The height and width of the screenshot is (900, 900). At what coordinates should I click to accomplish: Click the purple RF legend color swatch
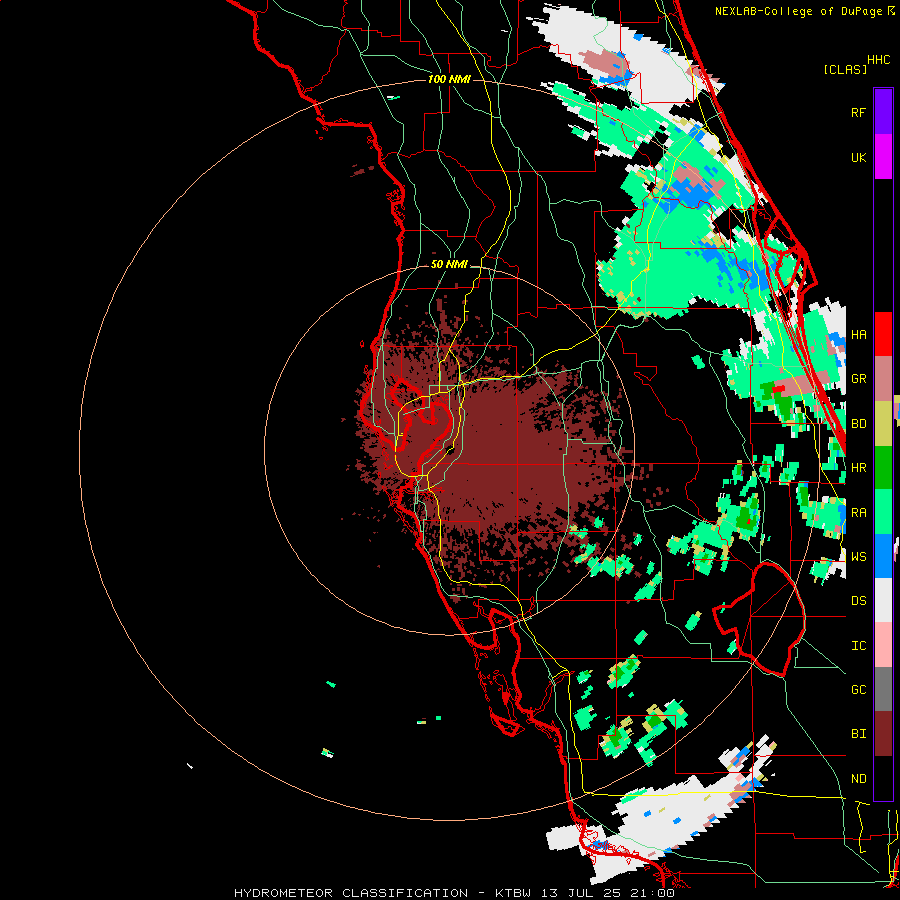883,112
